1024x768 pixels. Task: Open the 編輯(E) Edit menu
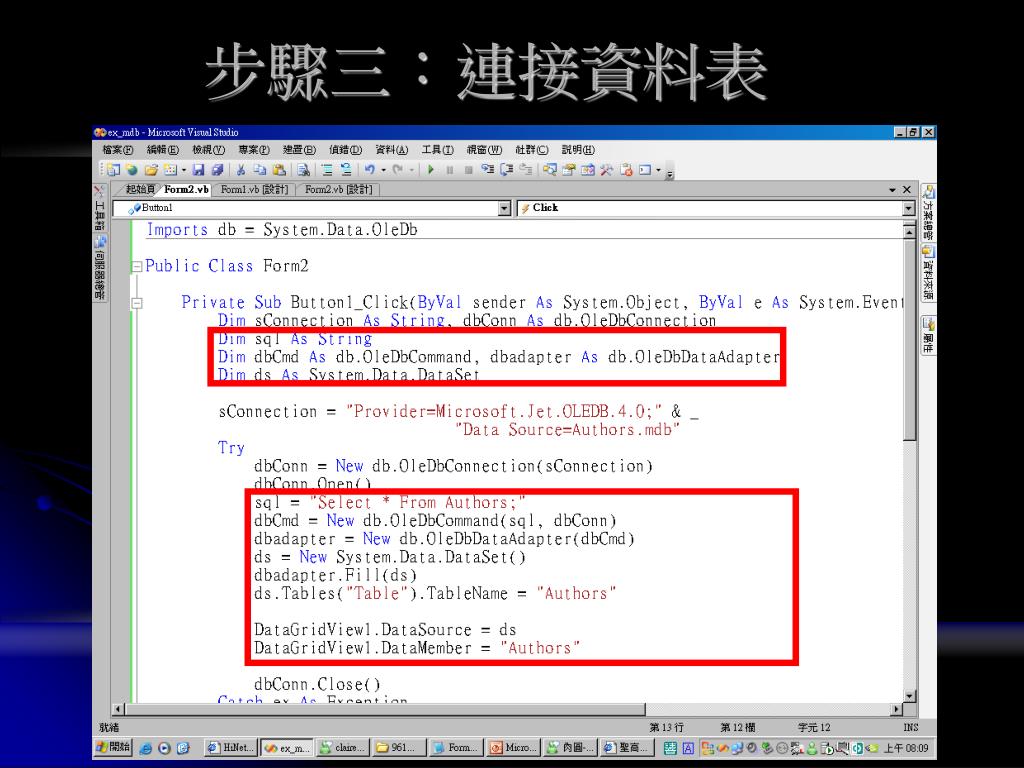pyautogui.click(x=163, y=150)
